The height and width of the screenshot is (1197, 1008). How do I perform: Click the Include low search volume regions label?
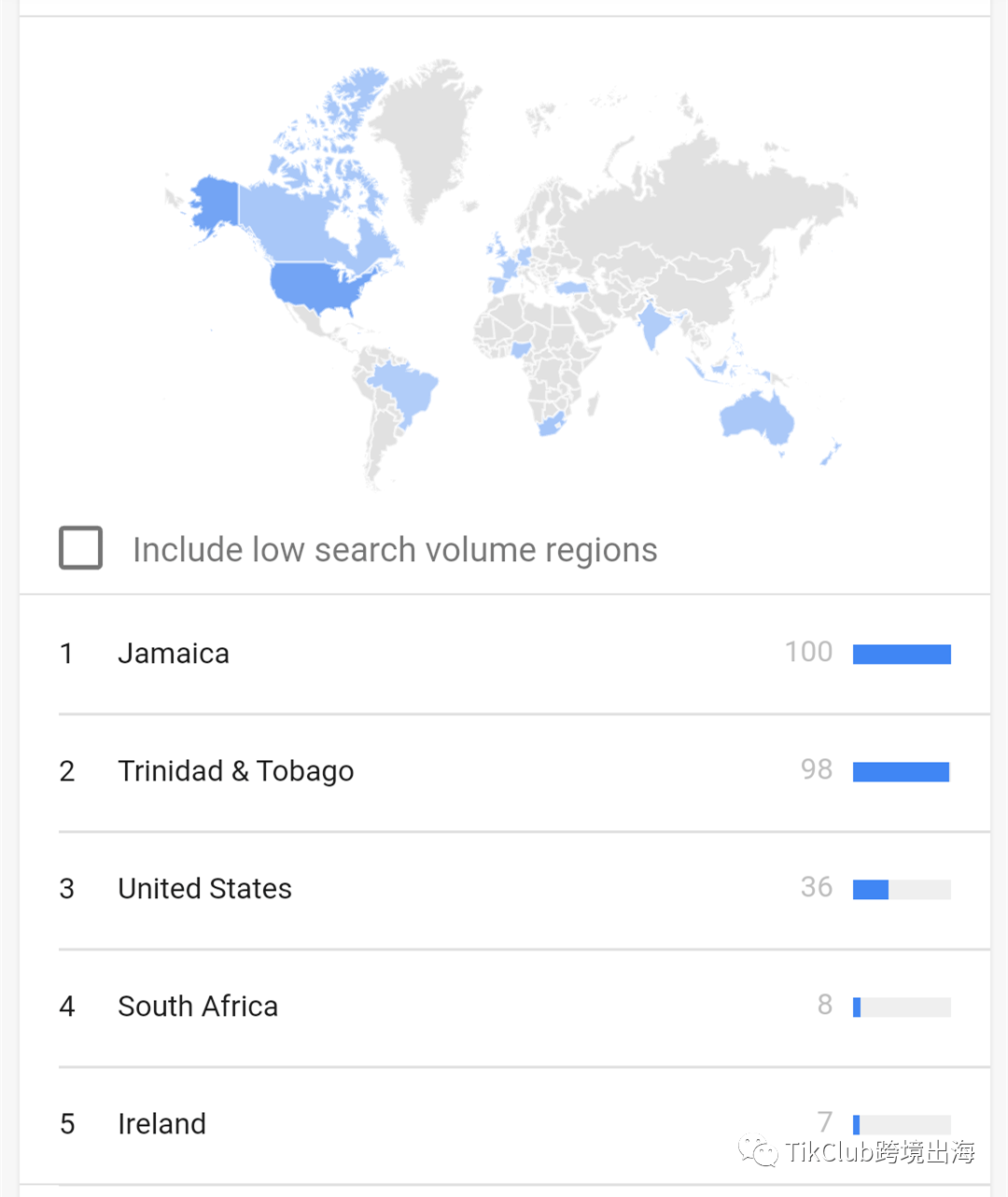395,550
